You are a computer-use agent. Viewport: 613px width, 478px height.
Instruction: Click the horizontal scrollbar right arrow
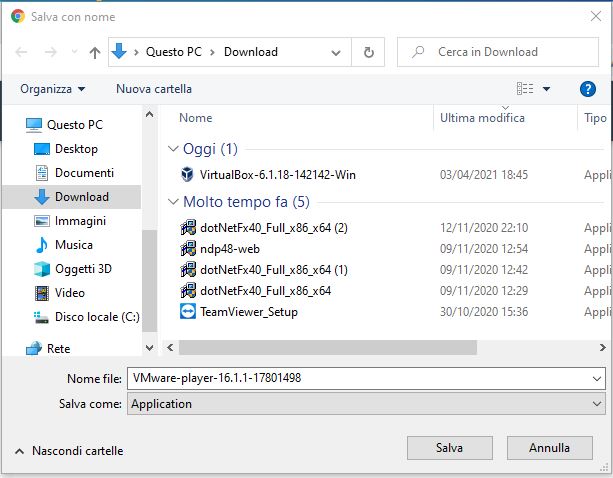point(602,347)
